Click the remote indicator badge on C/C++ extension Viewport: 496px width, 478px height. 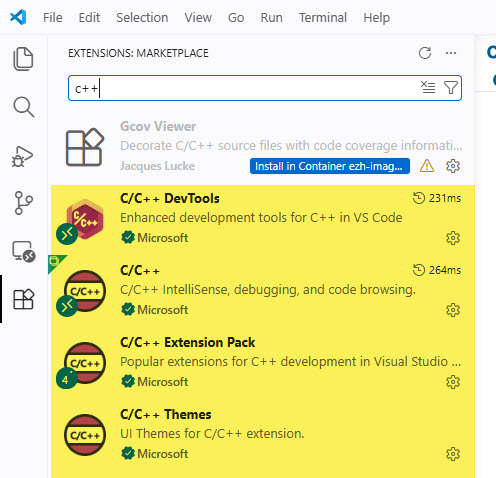click(67, 306)
